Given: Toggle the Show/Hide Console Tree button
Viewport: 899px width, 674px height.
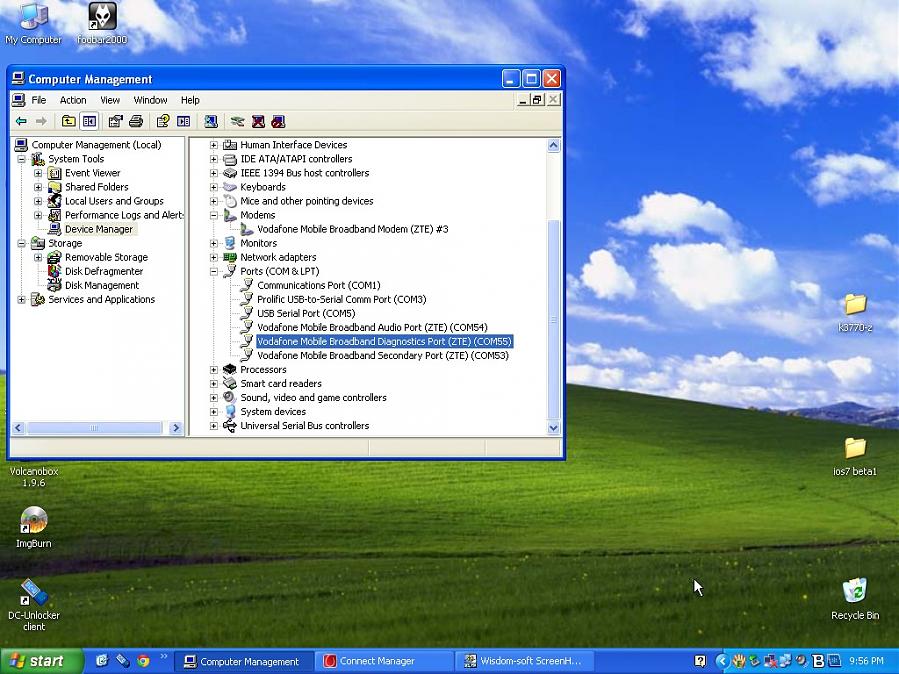Looking at the screenshot, I should (x=89, y=121).
